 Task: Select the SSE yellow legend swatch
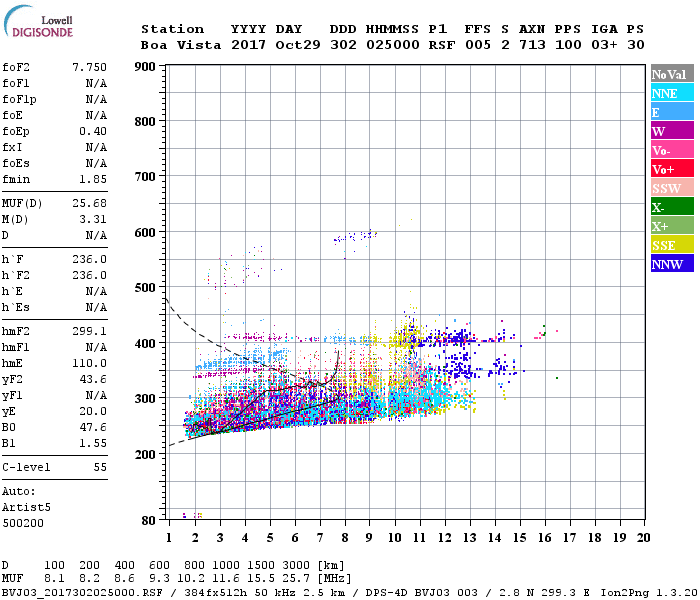tap(672, 245)
